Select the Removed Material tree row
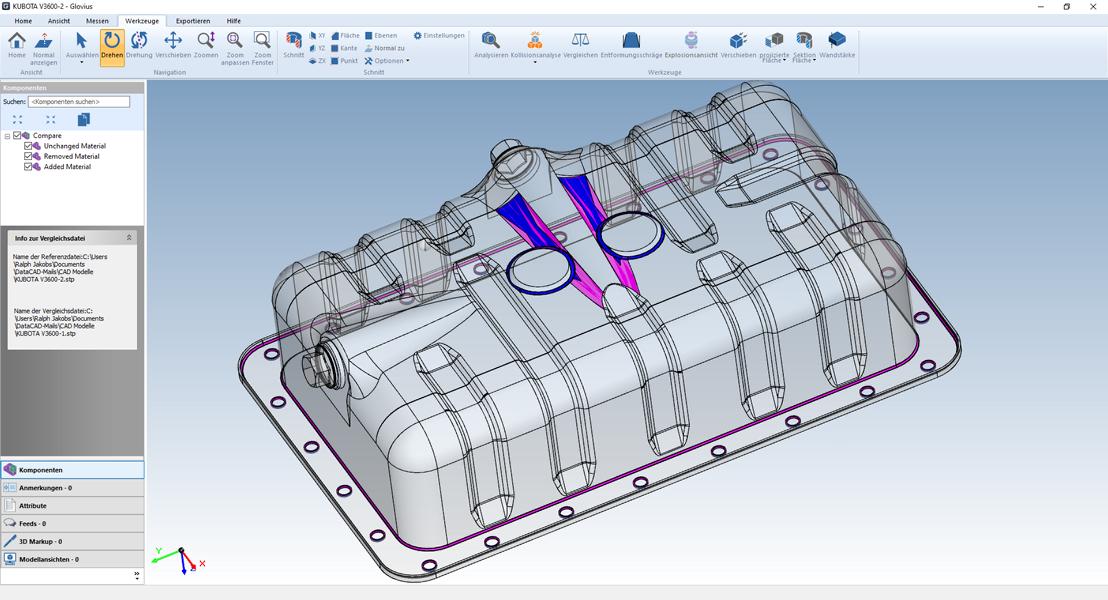This screenshot has height=600, width=1108. point(71,156)
